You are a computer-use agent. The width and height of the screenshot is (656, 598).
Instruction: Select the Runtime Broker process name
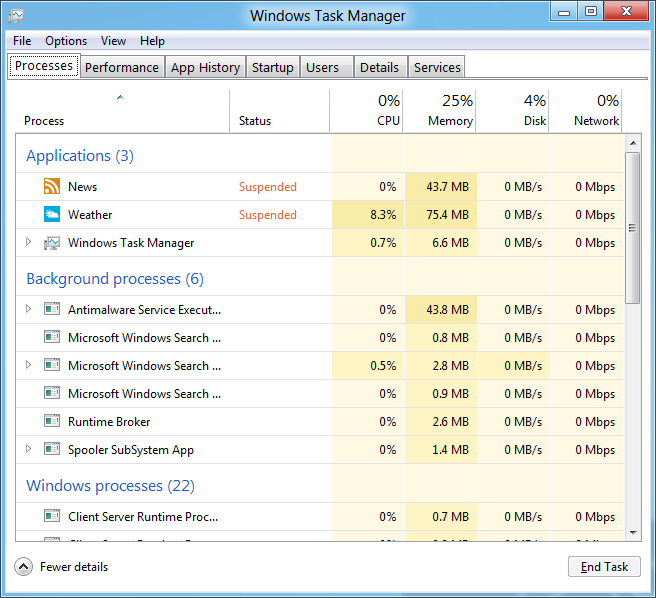click(x=109, y=422)
